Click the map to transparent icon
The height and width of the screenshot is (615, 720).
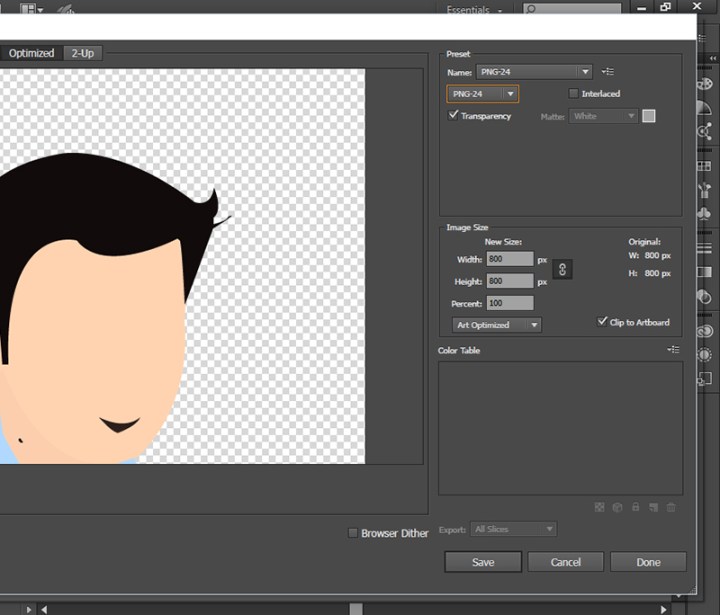[599, 508]
